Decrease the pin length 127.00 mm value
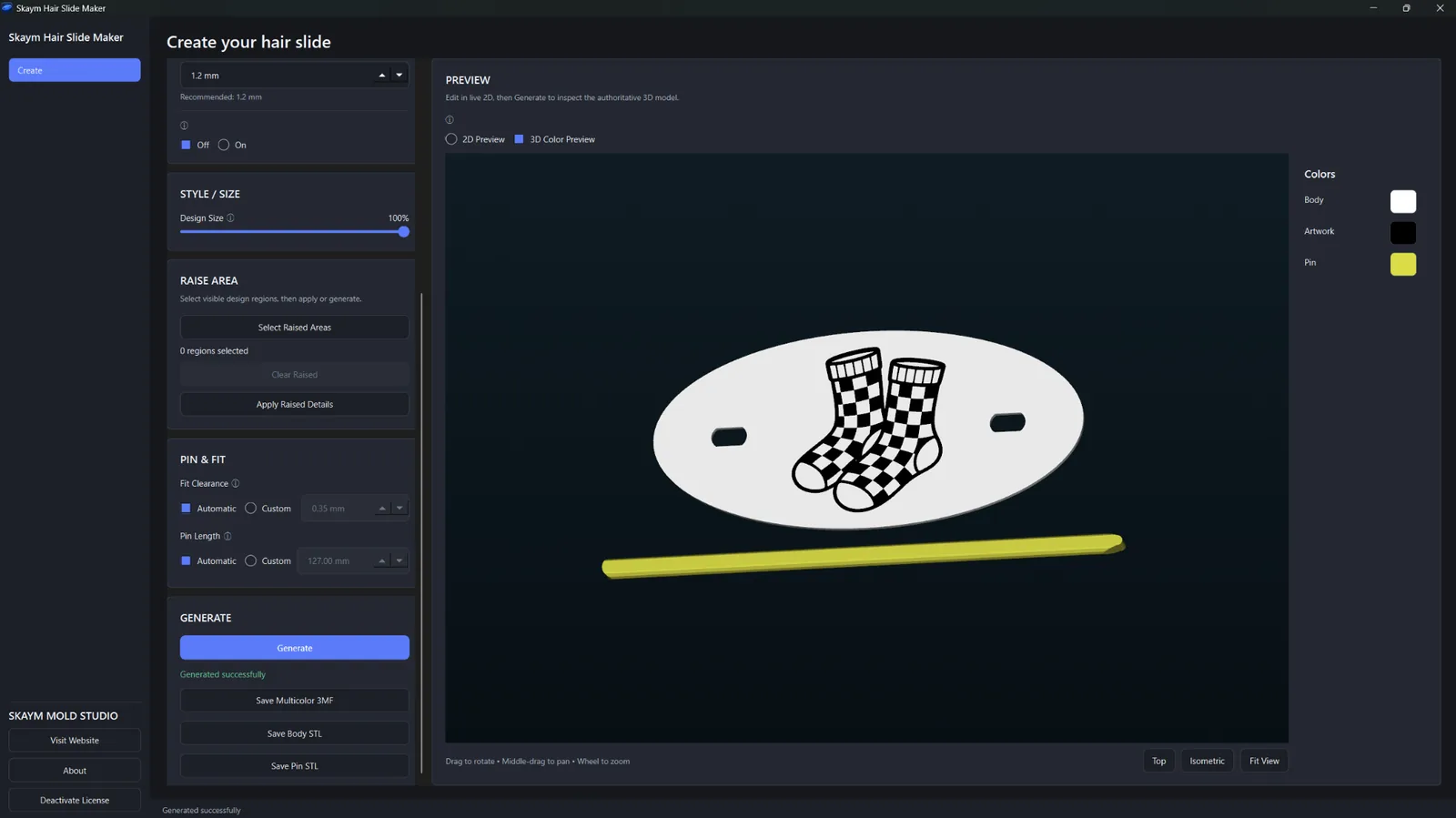The width and height of the screenshot is (1456, 818). tap(399, 561)
